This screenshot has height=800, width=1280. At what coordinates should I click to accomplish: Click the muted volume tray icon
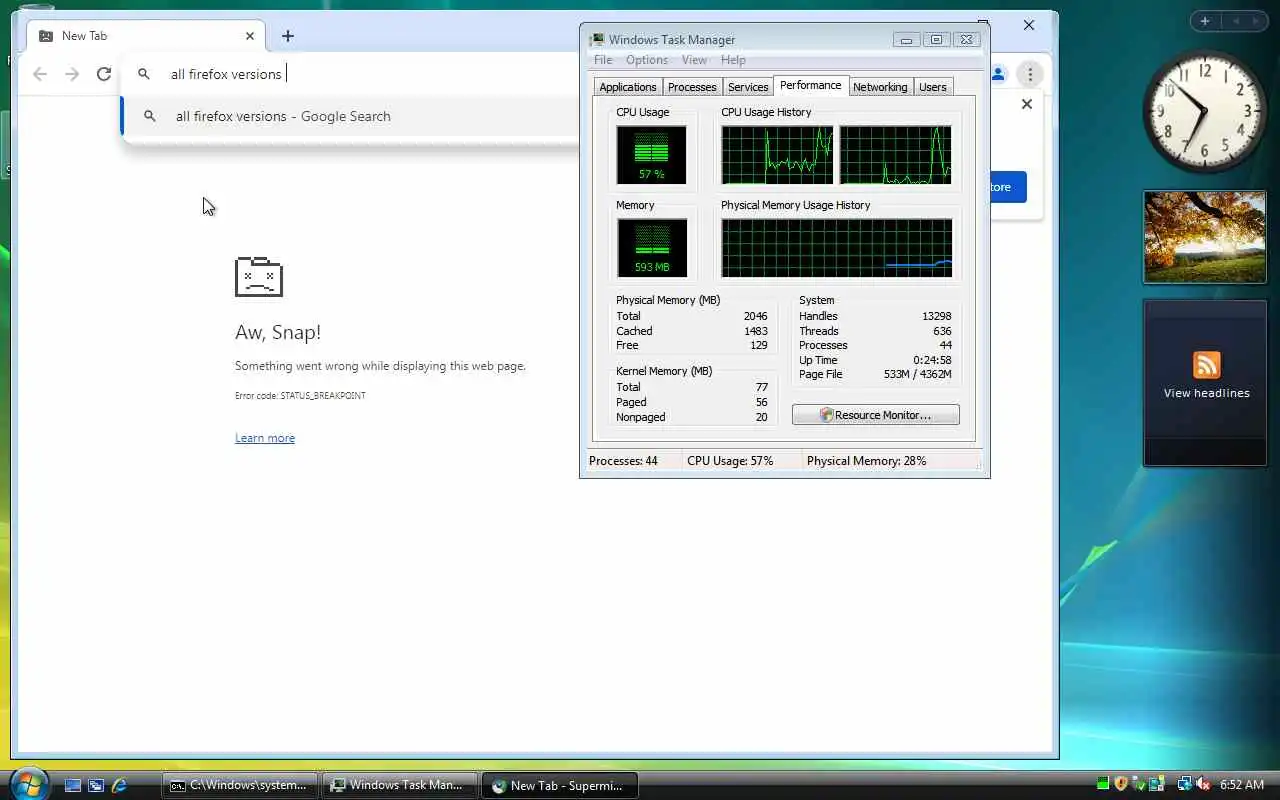coord(1203,785)
